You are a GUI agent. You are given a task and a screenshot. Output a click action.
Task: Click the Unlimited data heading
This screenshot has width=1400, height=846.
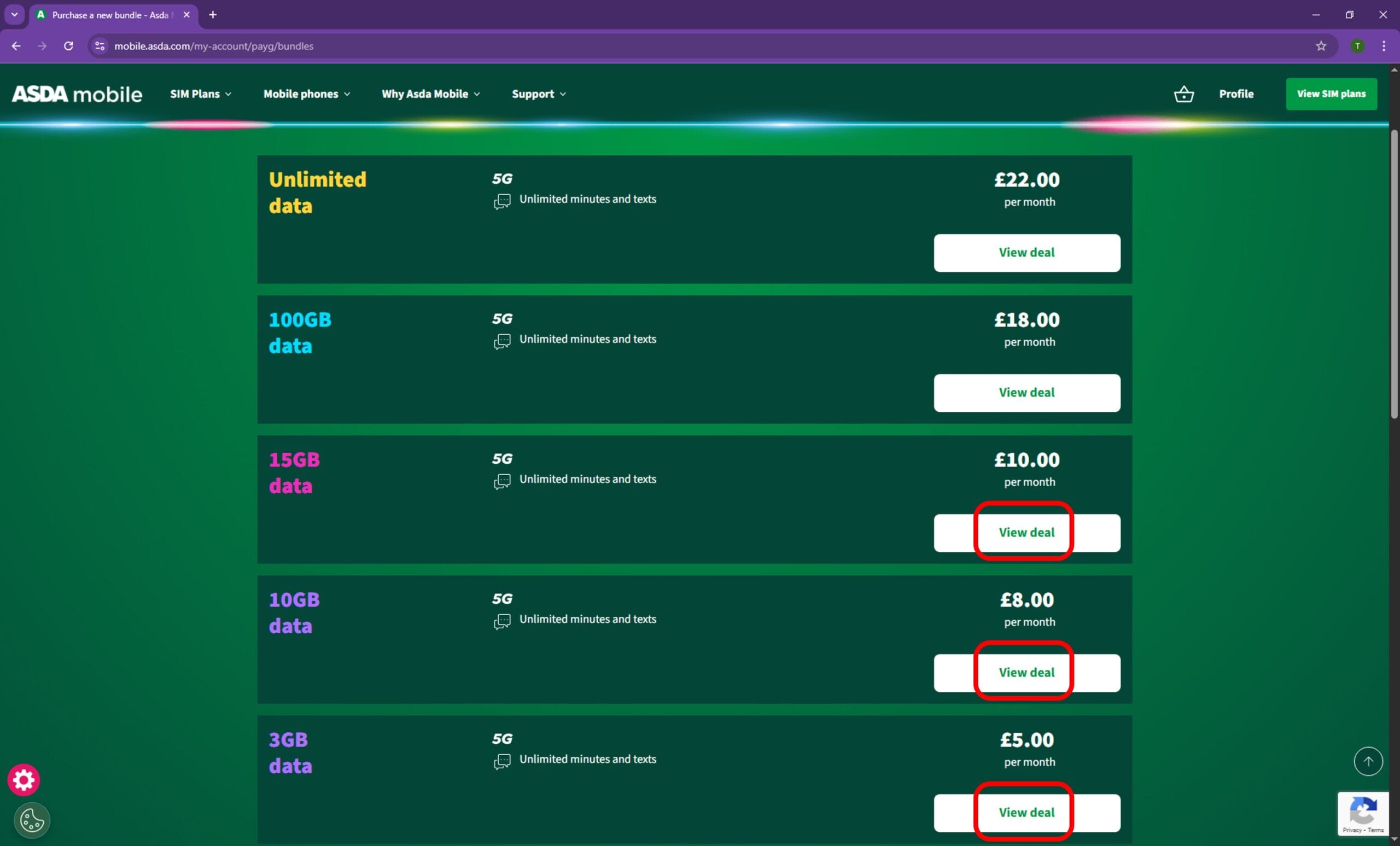[318, 192]
